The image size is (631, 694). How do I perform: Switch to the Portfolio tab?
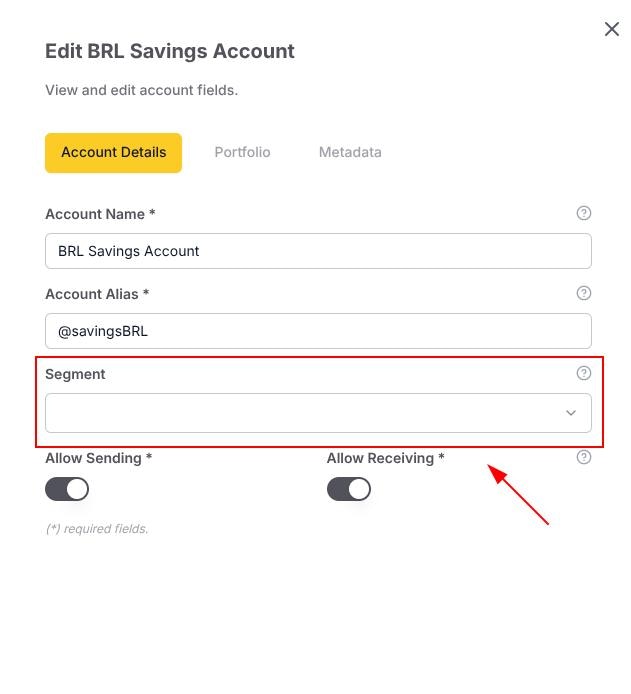point(242,152)
